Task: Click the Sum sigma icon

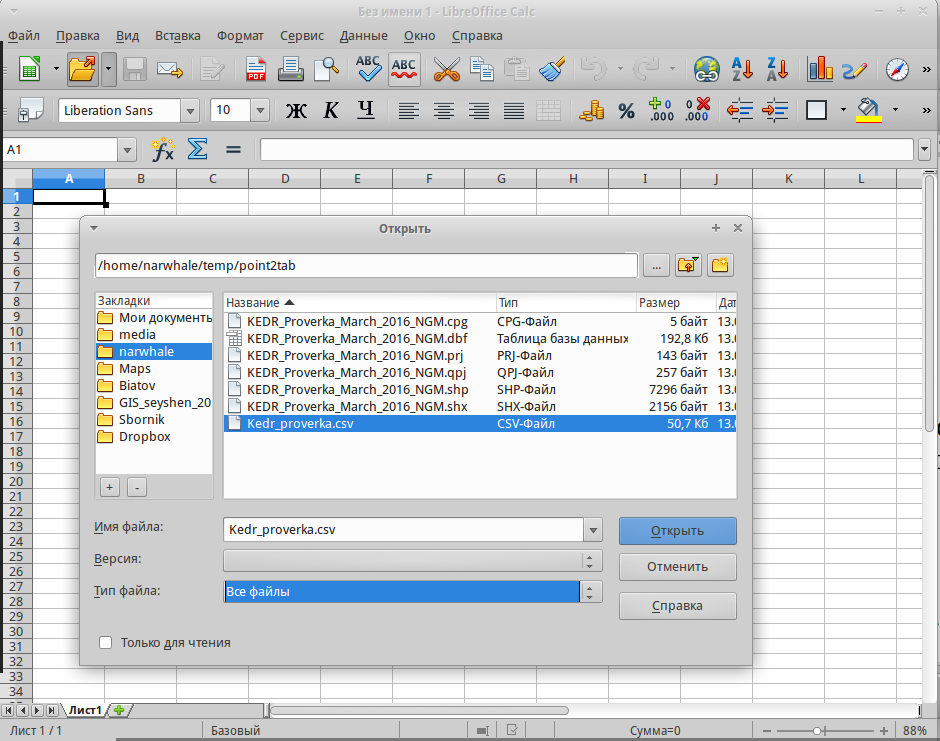Action: coord(198,150)
